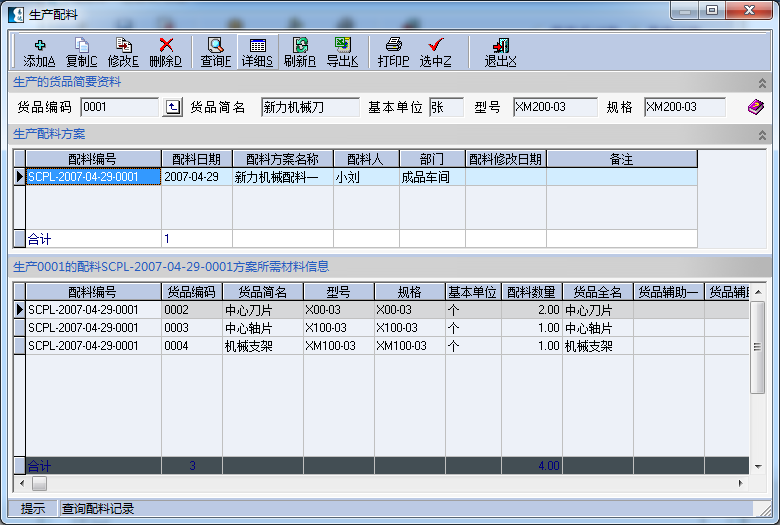Click the 货品编码 input field
The width and height of the screenshot is (780, 525).
click(x=119, y=107)
